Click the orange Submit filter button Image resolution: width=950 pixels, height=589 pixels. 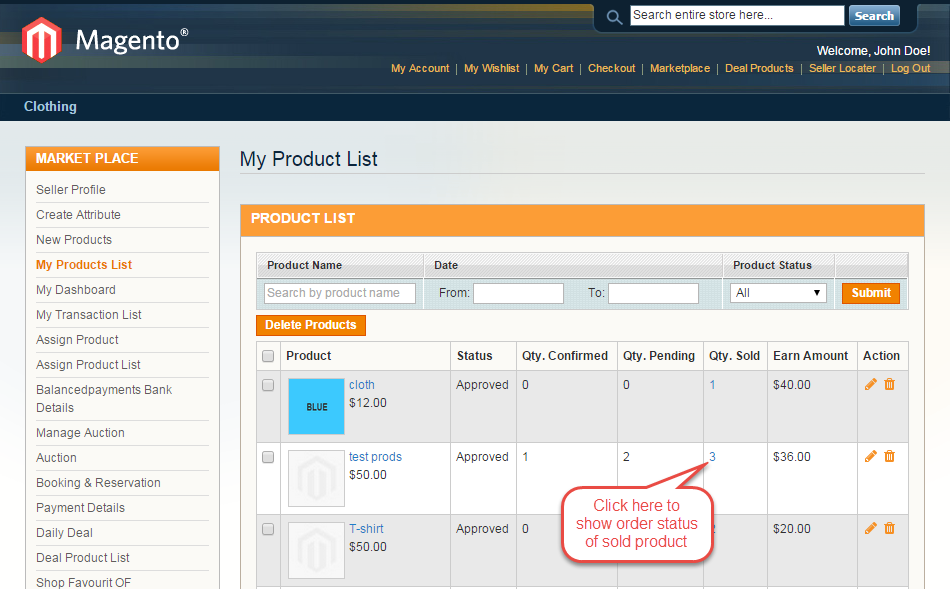[870, 293]
